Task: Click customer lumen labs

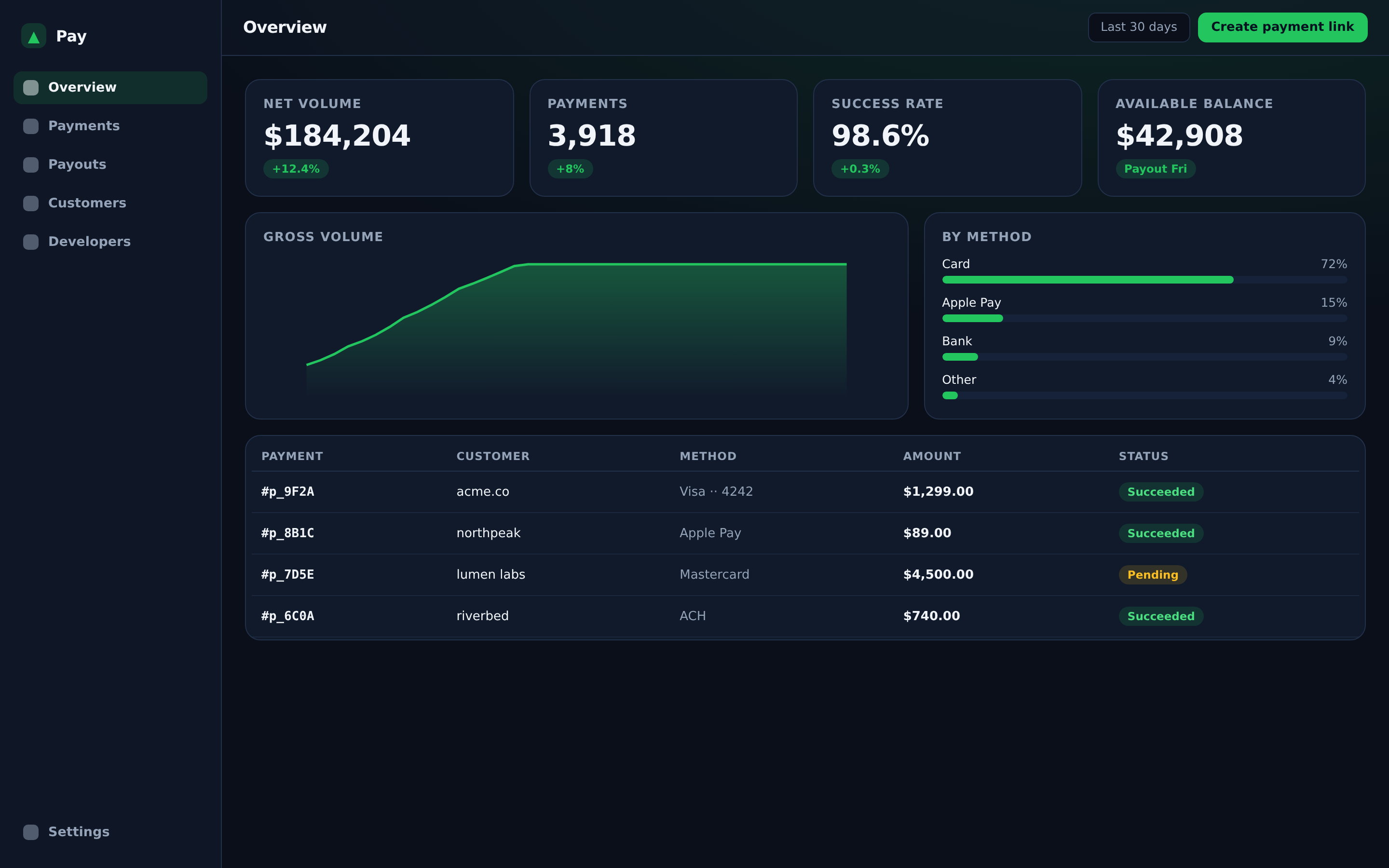Action: click(x=491, y=575)
